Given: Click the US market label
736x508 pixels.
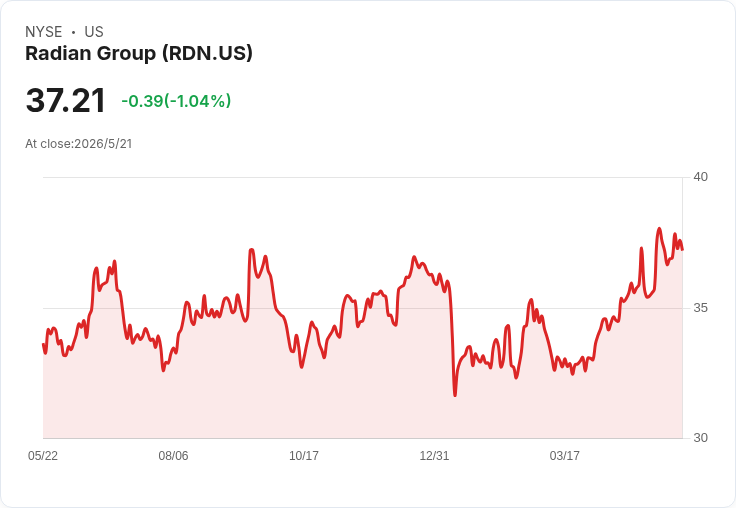Looking at the screenshot, I should (x=94, y=32).
